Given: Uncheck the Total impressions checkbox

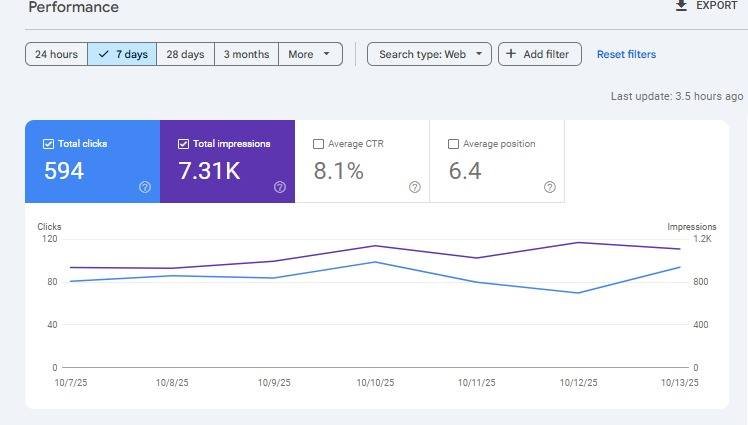Looking at the screenshot, I should click(183, 144).
